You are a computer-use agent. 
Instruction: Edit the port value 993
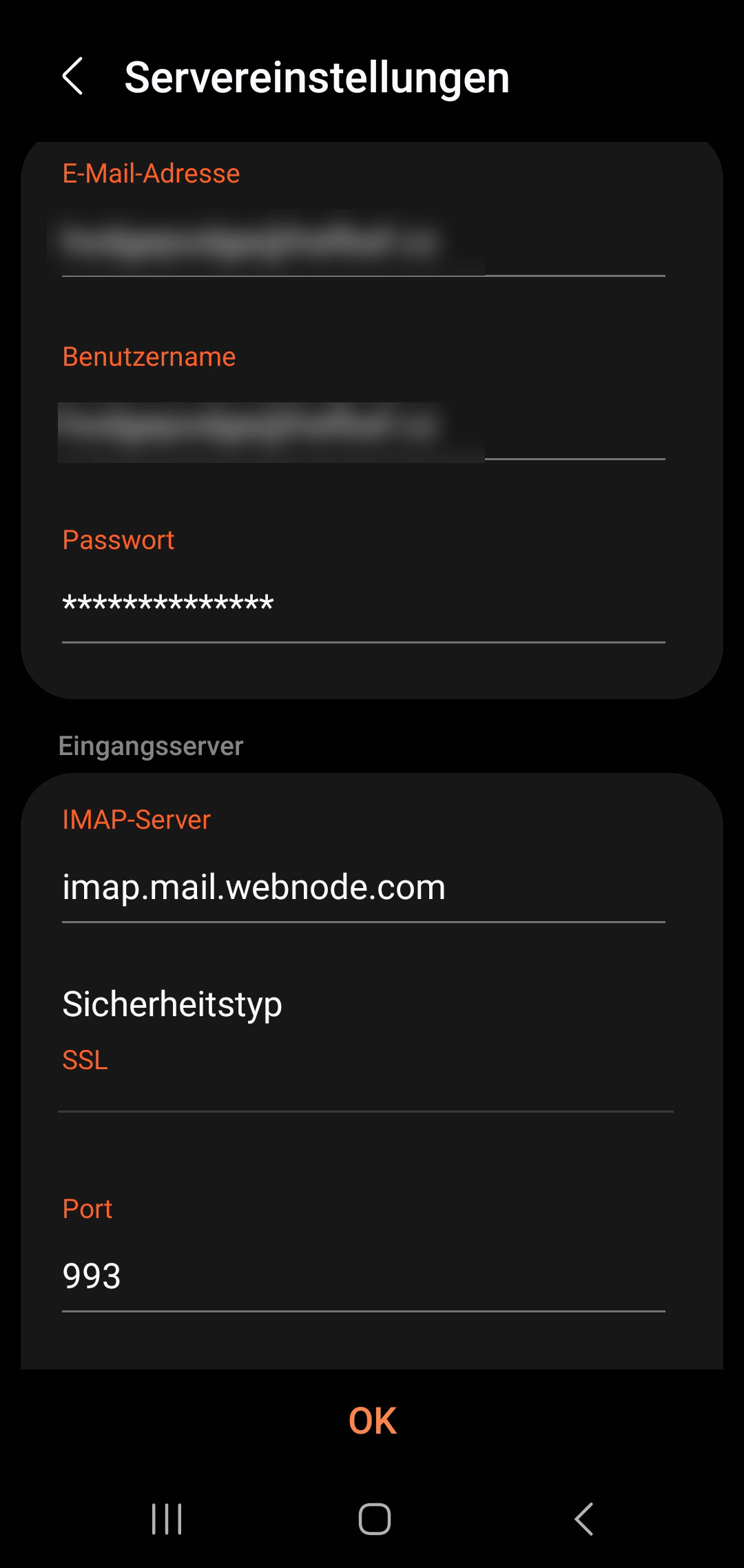364,1276
